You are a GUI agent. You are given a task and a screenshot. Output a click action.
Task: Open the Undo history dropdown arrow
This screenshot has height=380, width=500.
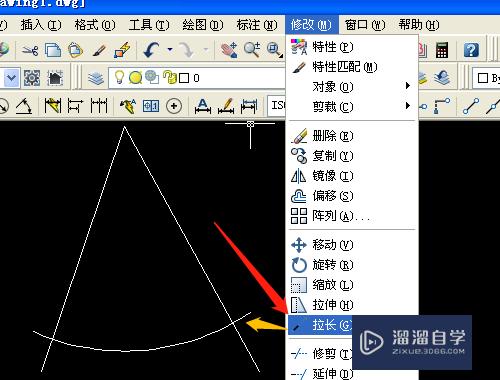(170, 50)
